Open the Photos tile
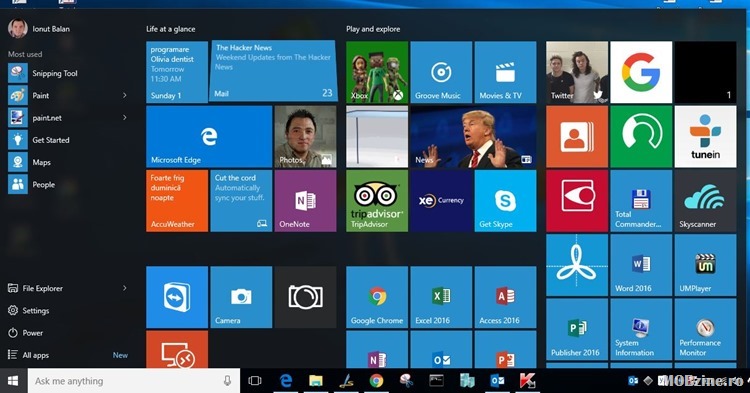Image resolution: width=750 pixels, height=393 pixels. 305,137
